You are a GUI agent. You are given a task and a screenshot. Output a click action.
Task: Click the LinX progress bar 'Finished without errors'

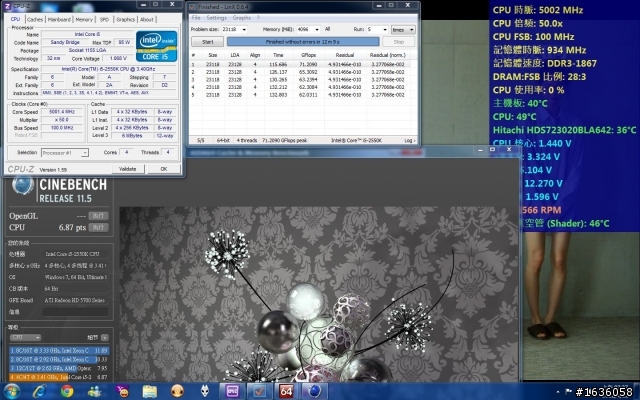303,42
